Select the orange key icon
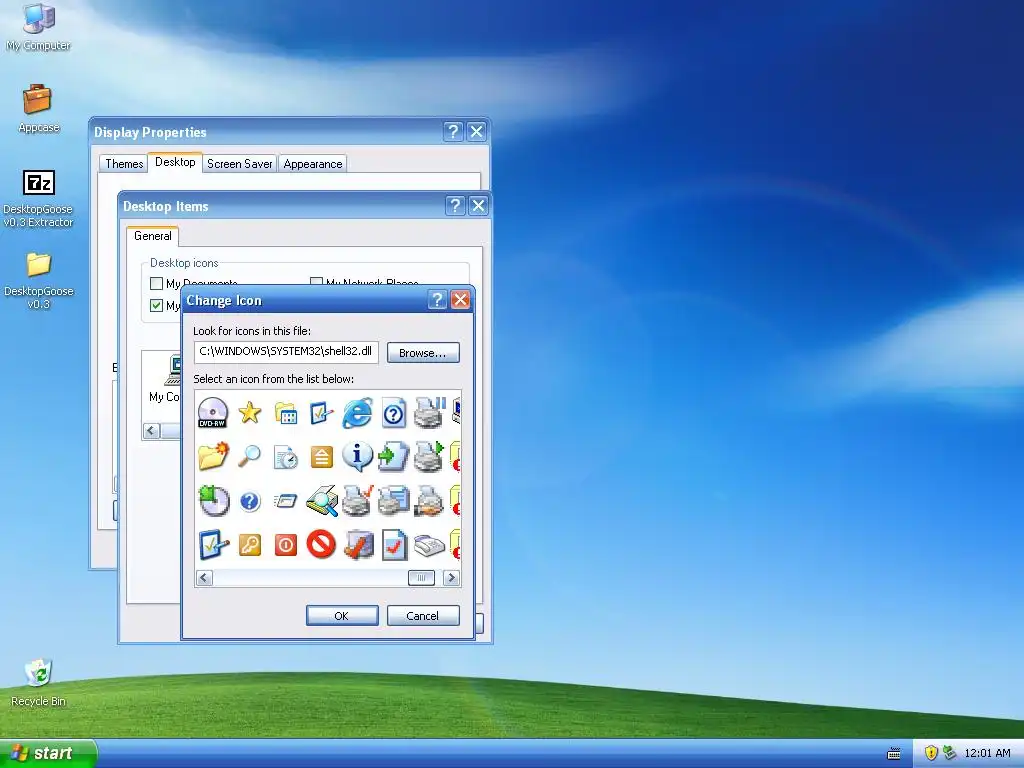The height and width of the screenshot is (768, 1024). (x=249, y=545)
